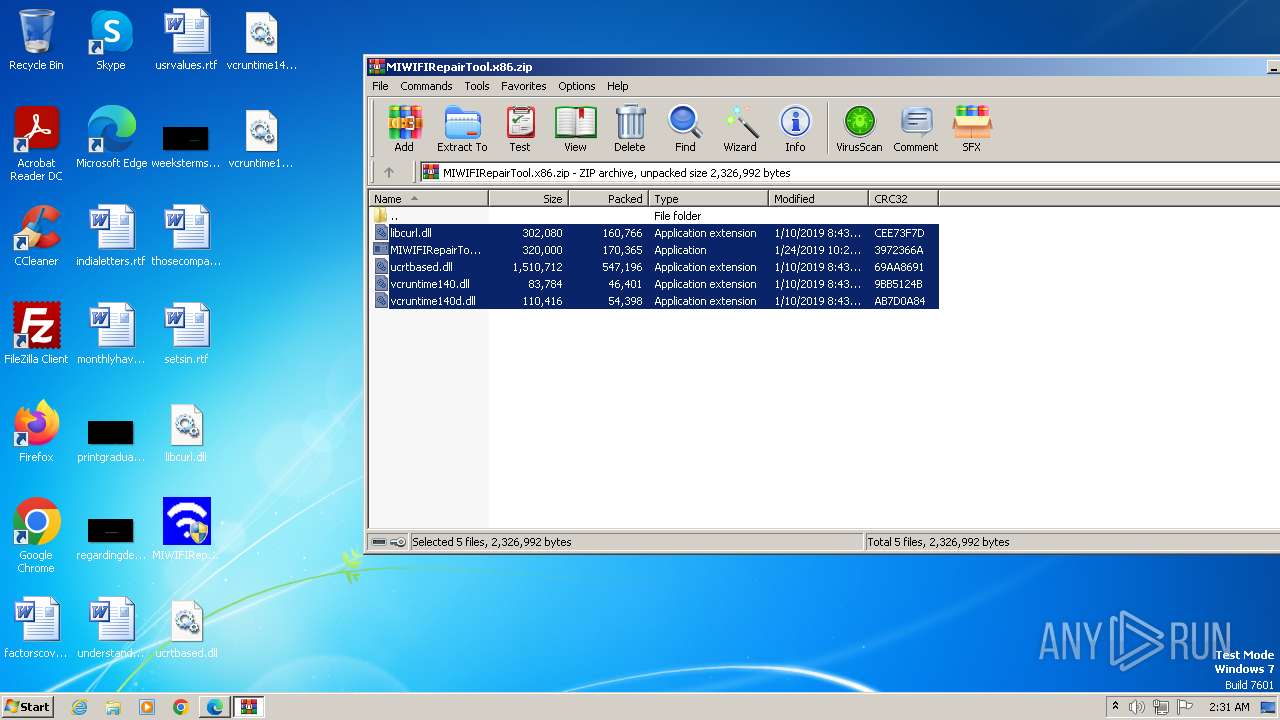This screenshot has height=720, width=1280.
Task: Select libcurl.dll in the archive list
Action: click(x=654, y=233)
